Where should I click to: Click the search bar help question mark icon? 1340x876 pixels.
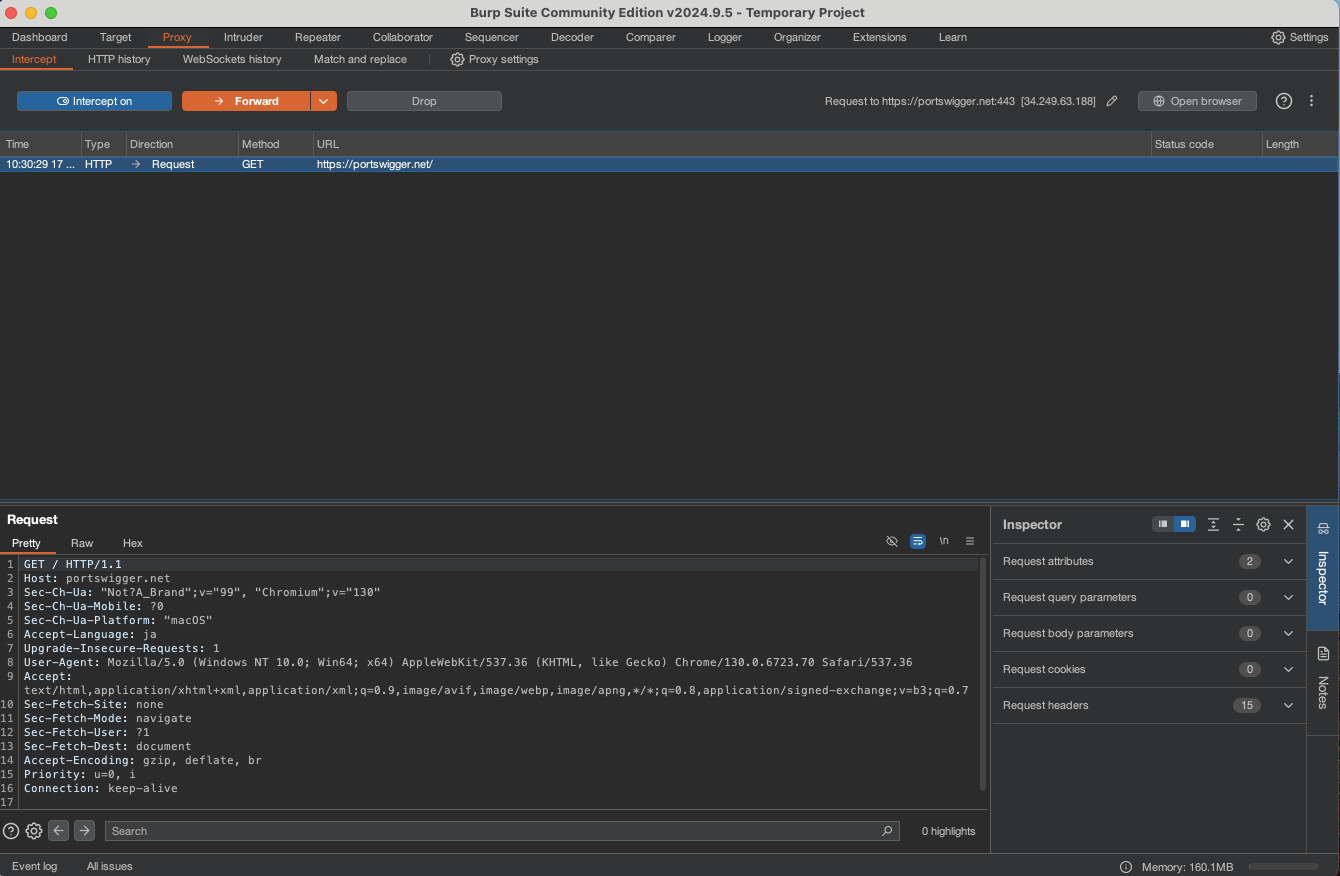pyautogui.click(x=11, y=831)
